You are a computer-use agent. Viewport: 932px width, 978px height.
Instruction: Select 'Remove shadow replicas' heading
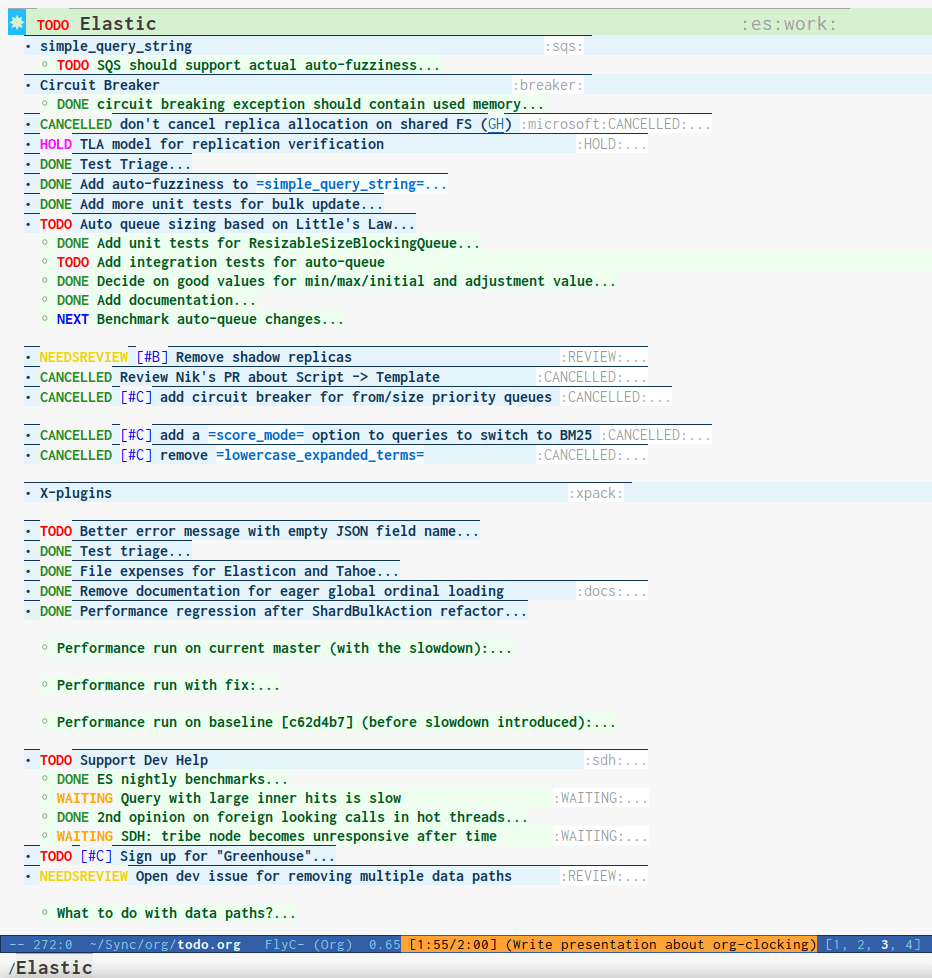pos(264,357)
